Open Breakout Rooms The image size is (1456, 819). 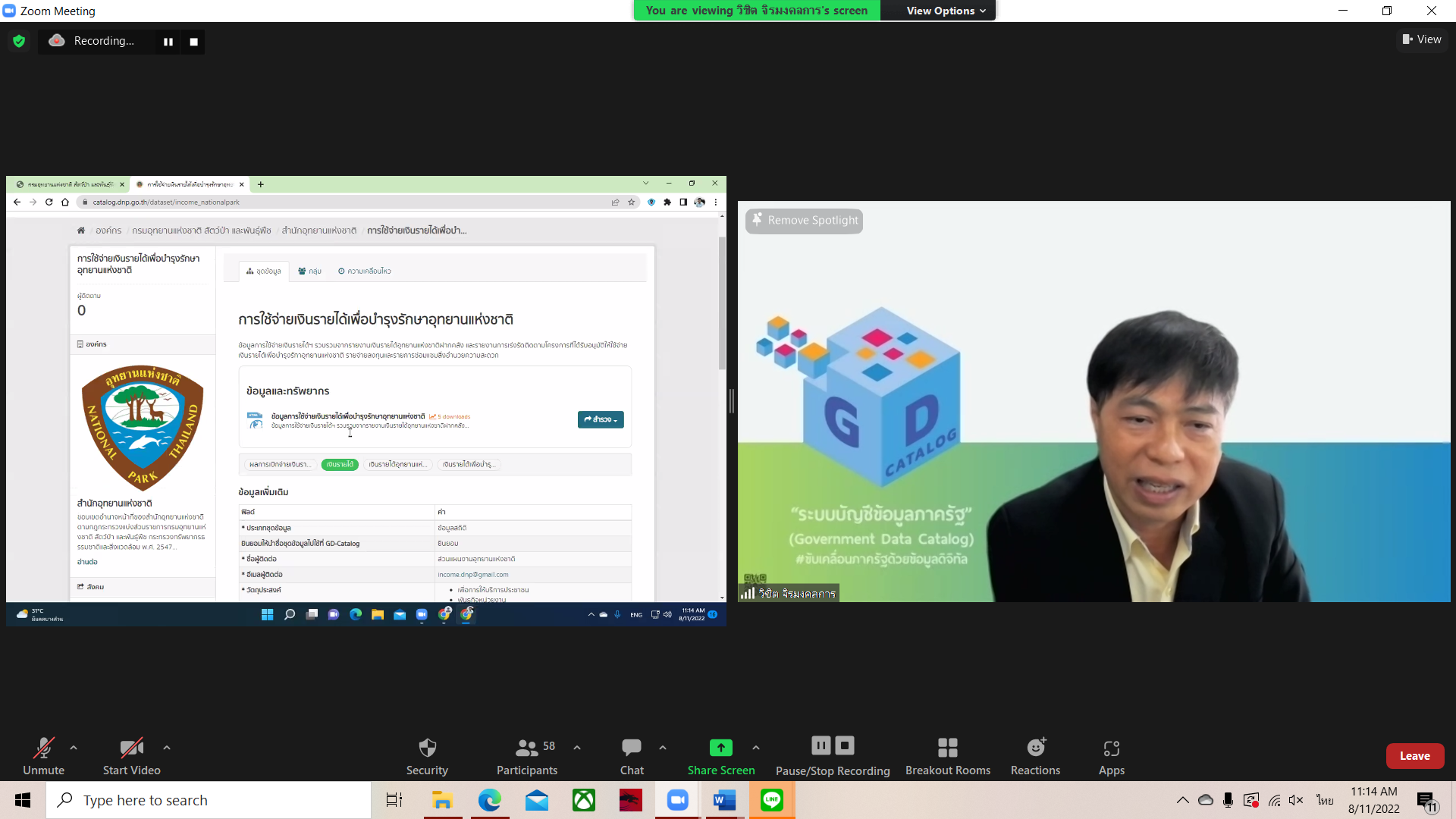(947, 748)
